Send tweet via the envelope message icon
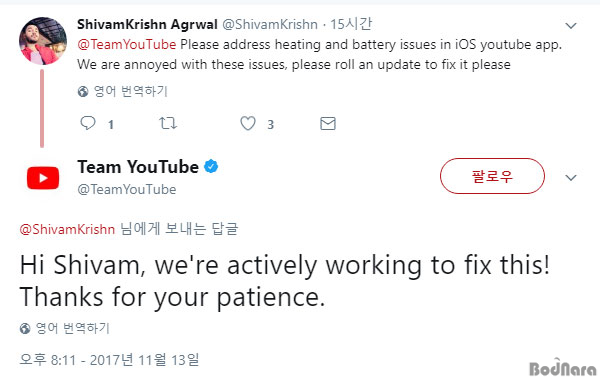Viewport: 600px width, 379px height. click(328, 123)
